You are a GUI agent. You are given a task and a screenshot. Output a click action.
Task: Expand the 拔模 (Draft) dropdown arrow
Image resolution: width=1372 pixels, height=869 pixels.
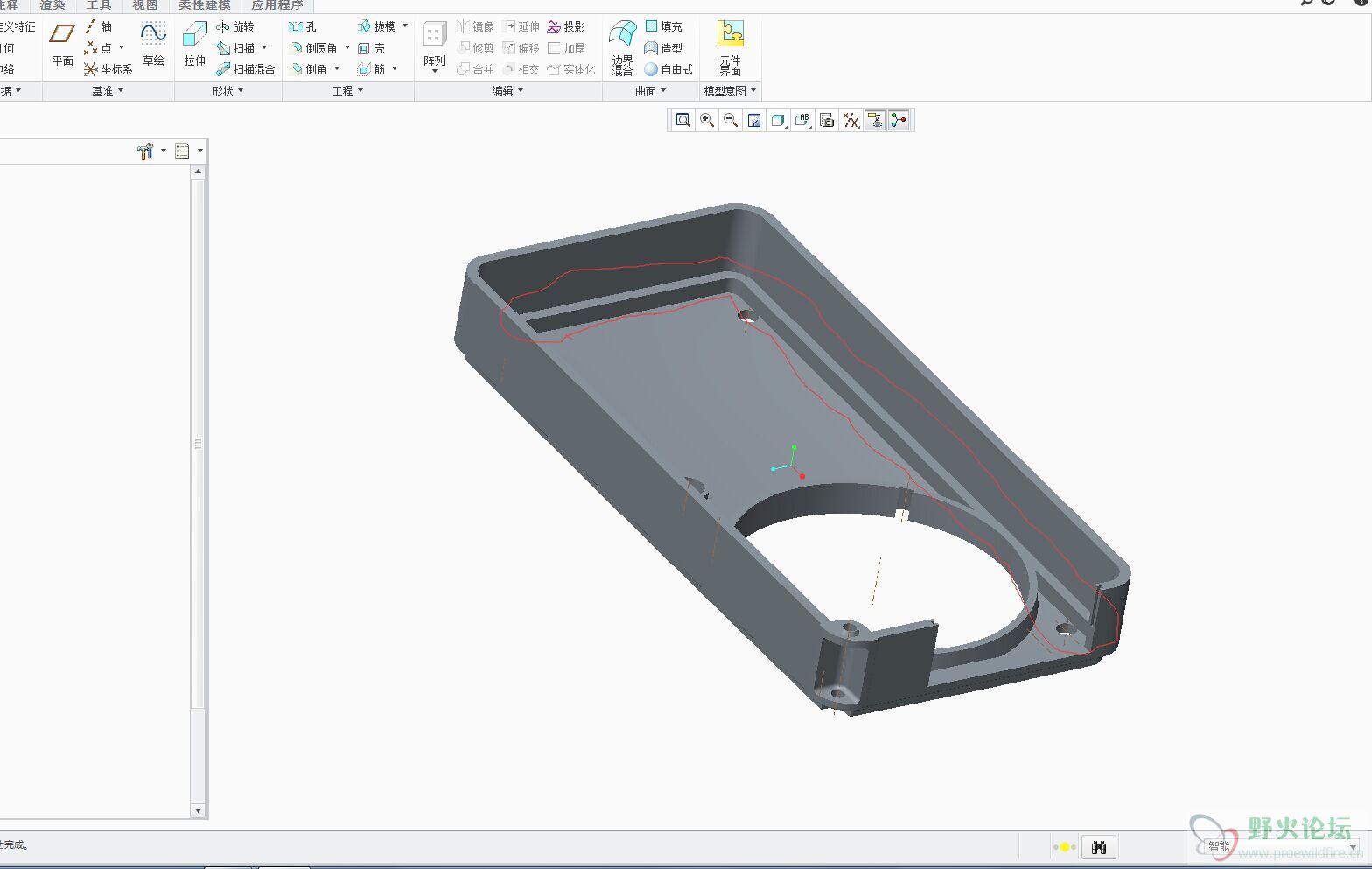click(405, 26)
